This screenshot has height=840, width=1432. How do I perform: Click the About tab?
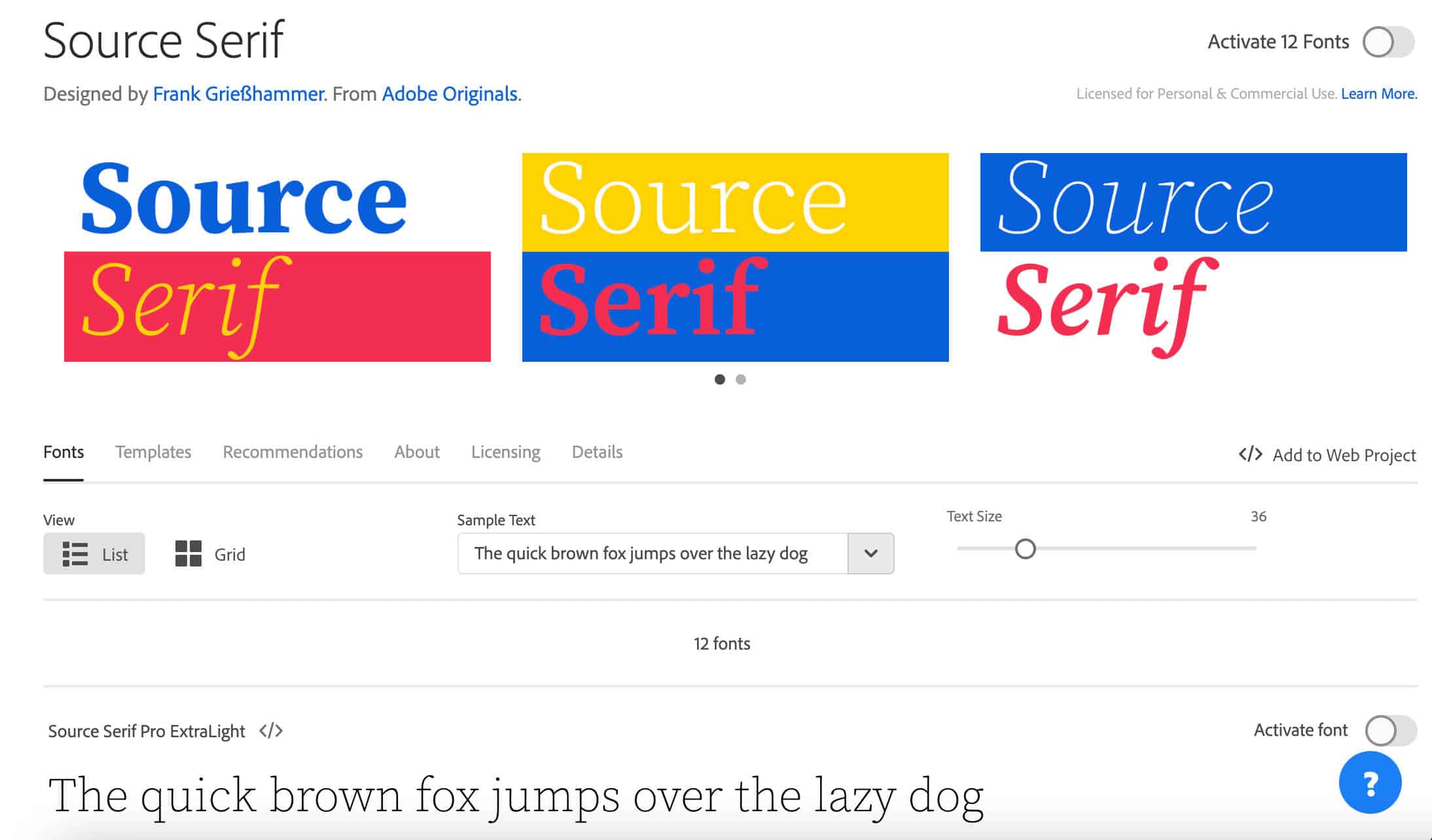417,451
